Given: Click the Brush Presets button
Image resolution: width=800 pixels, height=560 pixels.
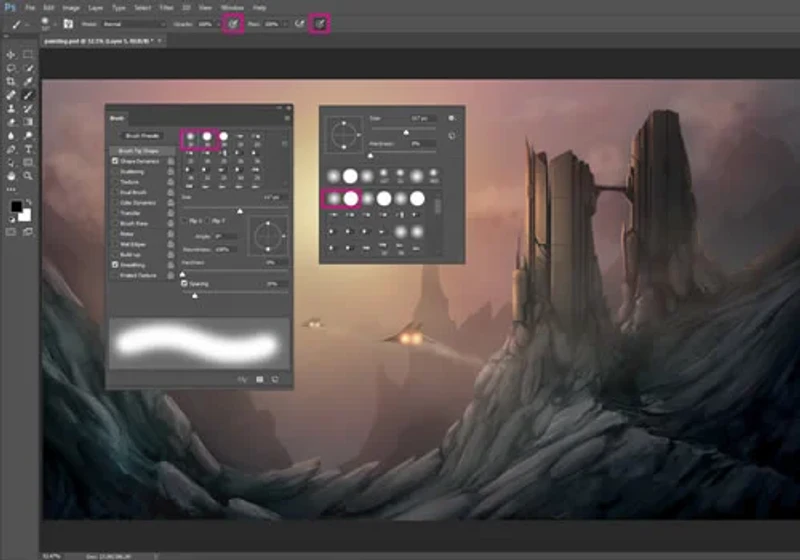Looking at the screenshot, I should click(x=142, y=136).
